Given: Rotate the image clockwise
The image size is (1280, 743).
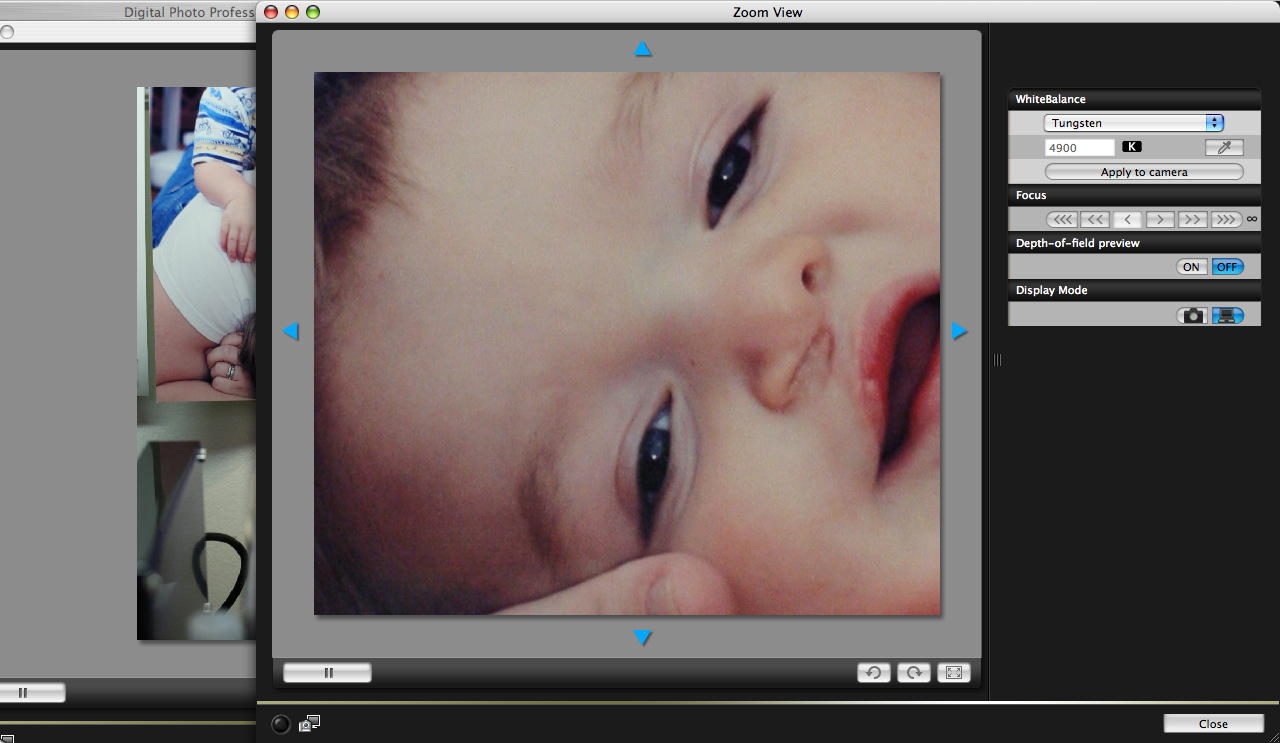Looking at the screenshot, I should [913, 673].
